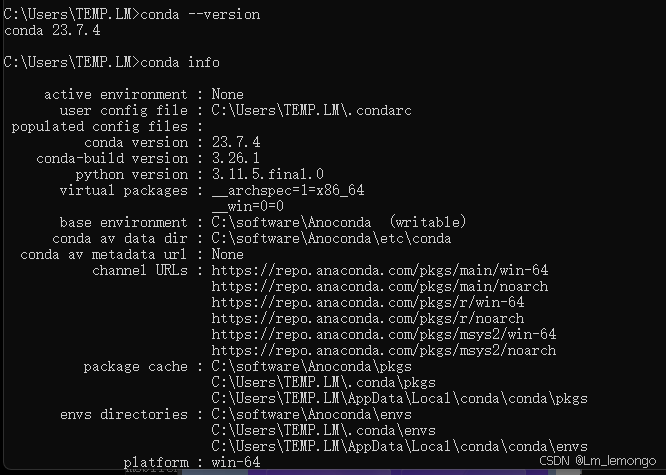The image size is (666, 475).
Task: Open the pkgs/main/noarch channel URL
Action: pos(380,286)
